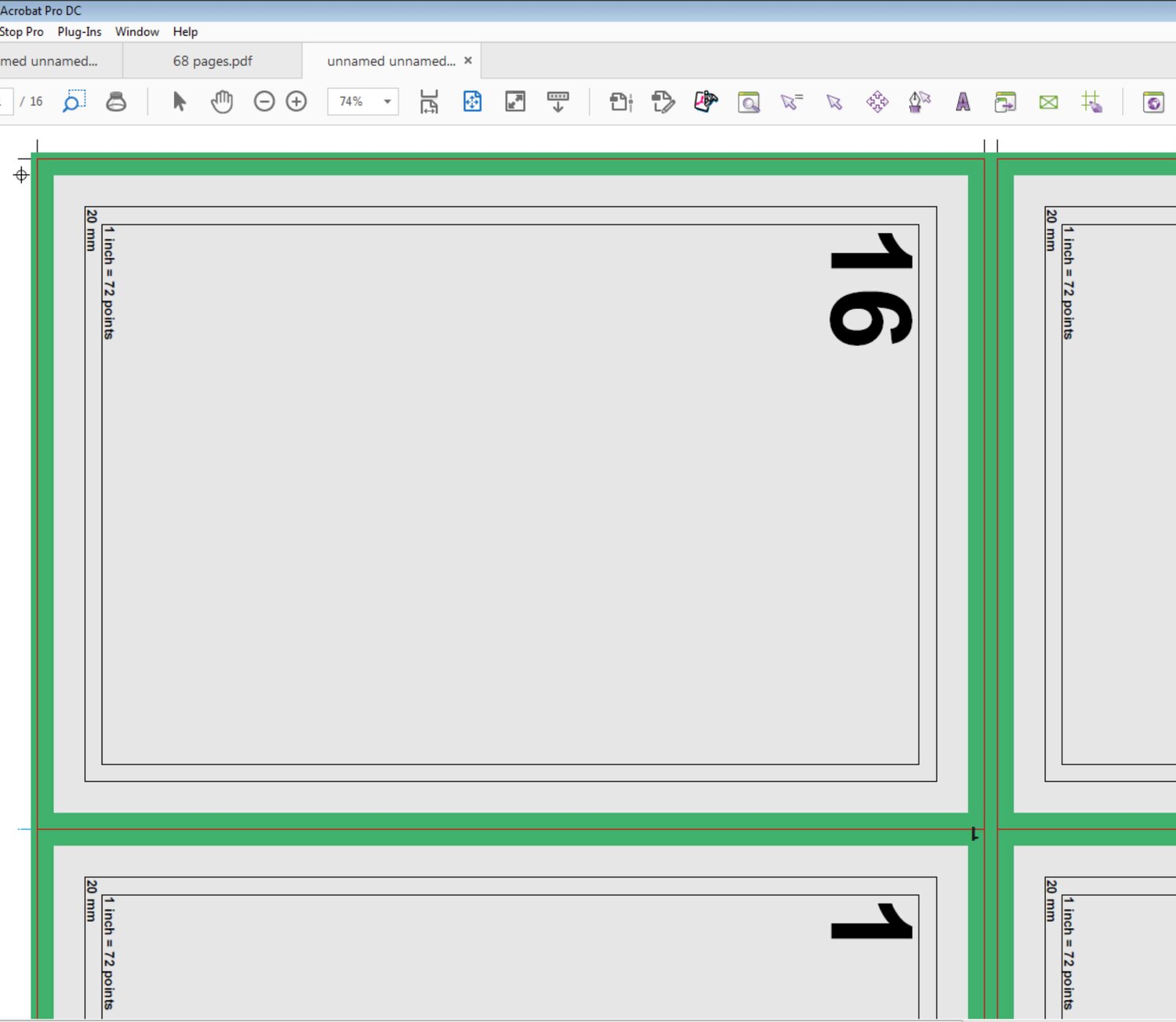Select the pen nib path edit tool
Image resolution: width=1176 pixels, height=1022 pixels.
coord(920,101)
